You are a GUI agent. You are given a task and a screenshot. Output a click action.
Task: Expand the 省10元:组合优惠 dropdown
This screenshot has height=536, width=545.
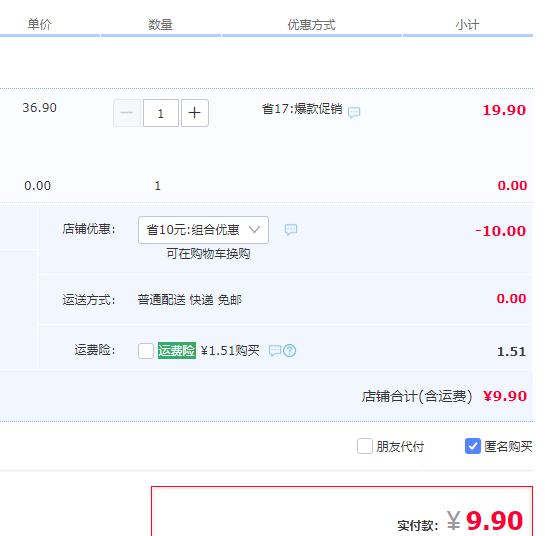pos(203,230)
